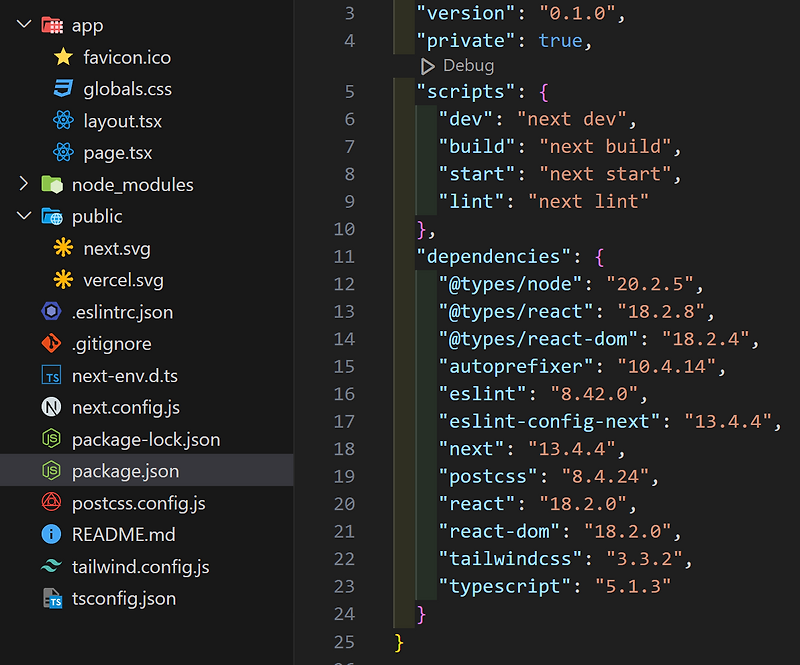Click the PostCSS icon for postcss.config.js
This screenshot has width=800, height=665.
50,503
